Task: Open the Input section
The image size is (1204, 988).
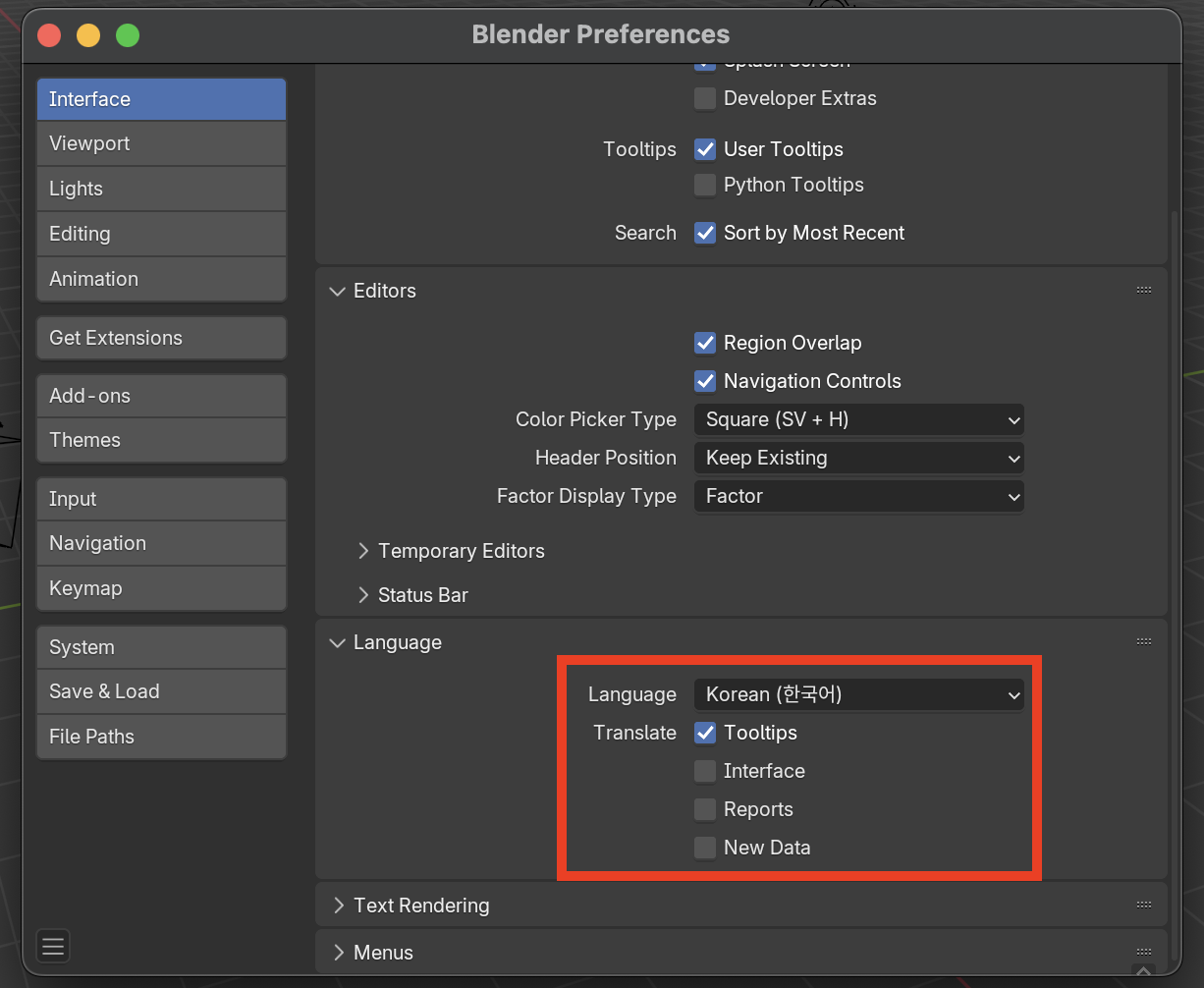Action: 162,499
